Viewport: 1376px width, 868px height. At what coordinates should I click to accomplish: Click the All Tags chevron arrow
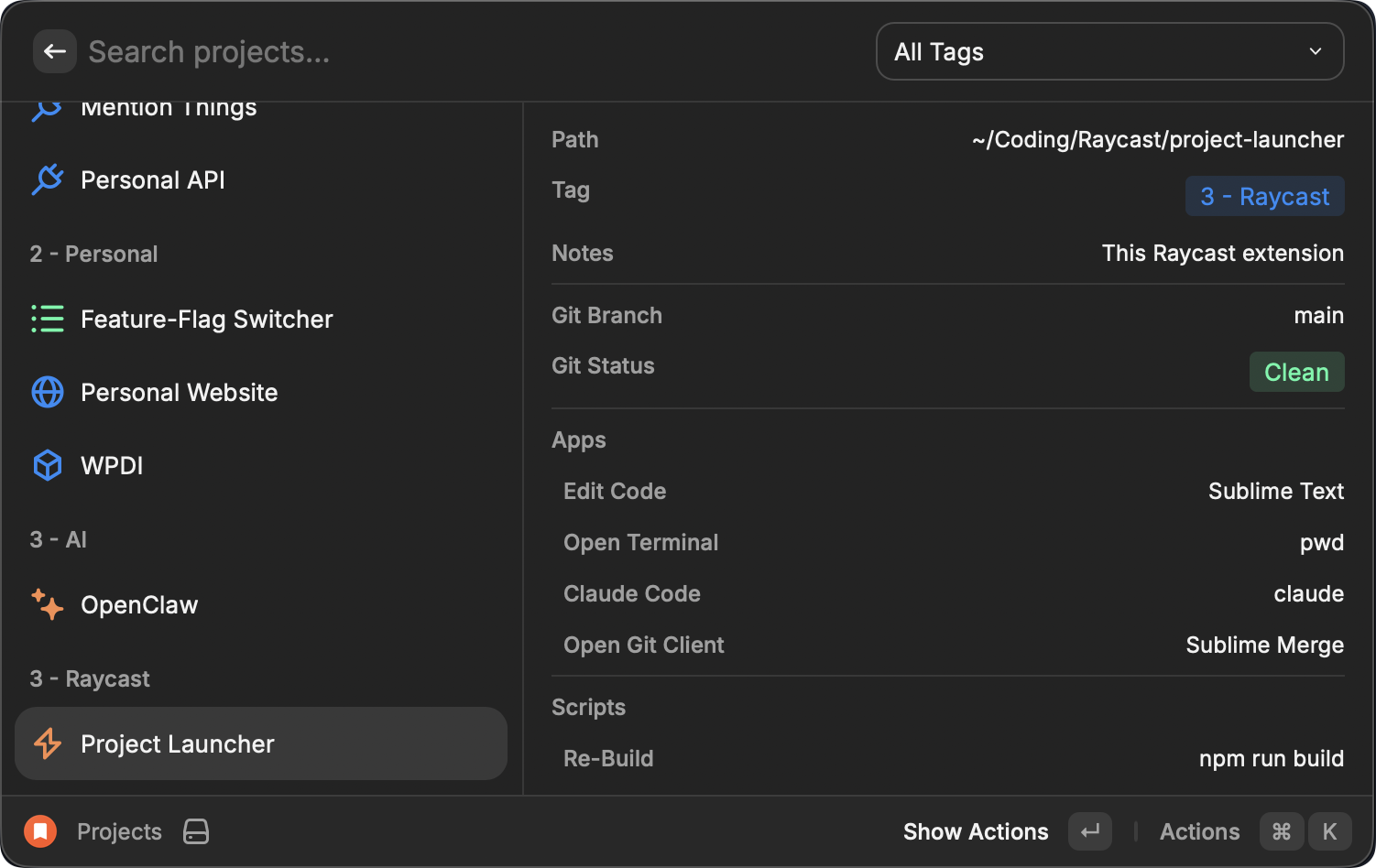pos(1315,51)
